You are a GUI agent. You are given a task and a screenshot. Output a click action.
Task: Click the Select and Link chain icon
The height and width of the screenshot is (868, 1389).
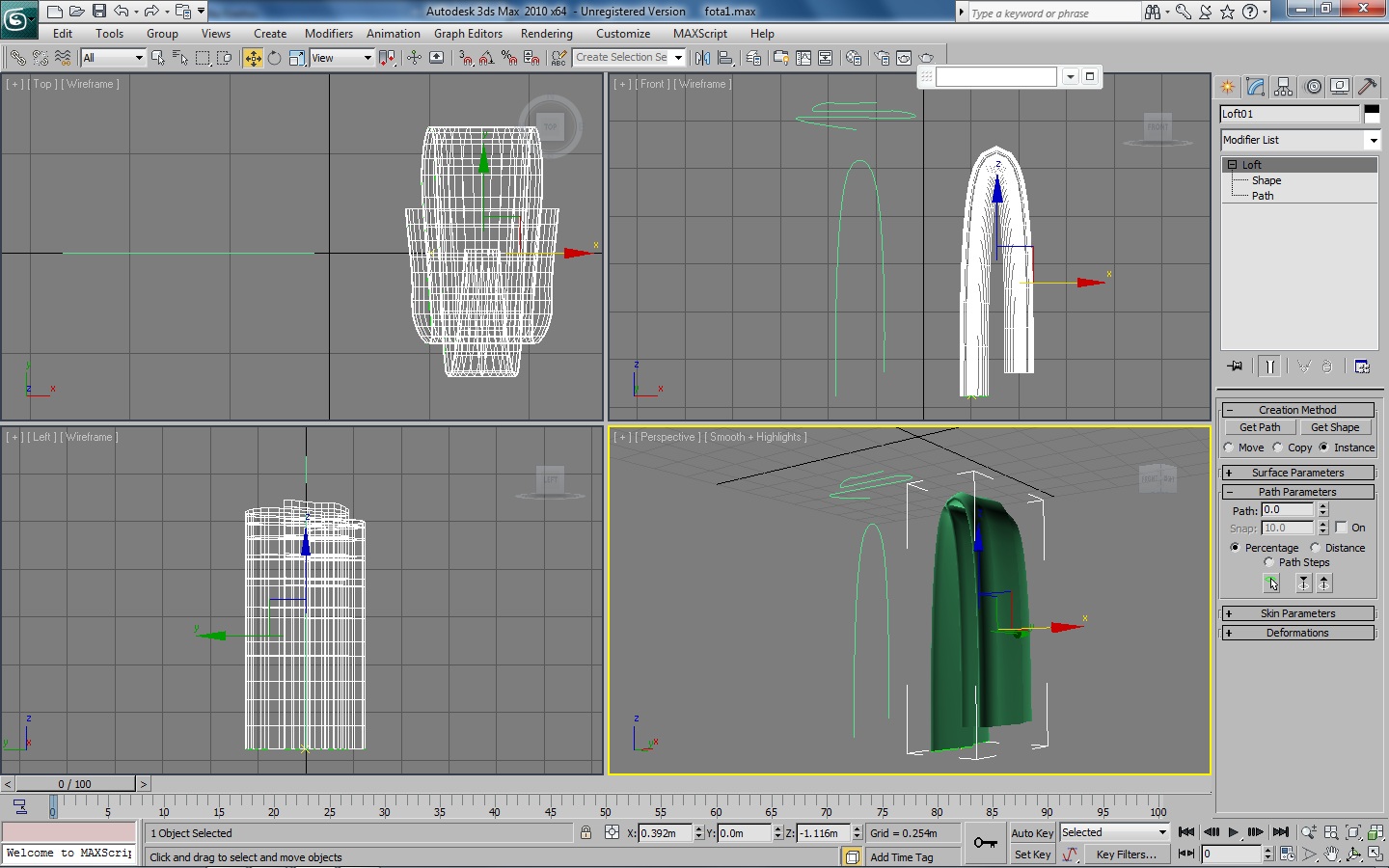17,58
